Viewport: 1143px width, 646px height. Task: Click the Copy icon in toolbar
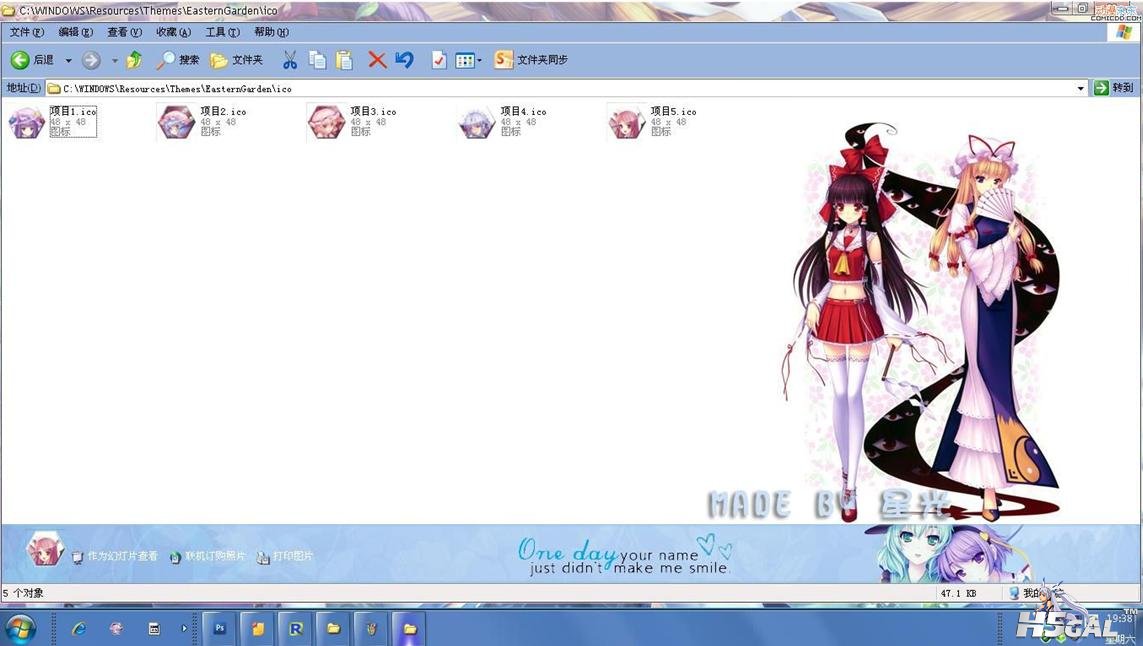[x=317, y=60]
